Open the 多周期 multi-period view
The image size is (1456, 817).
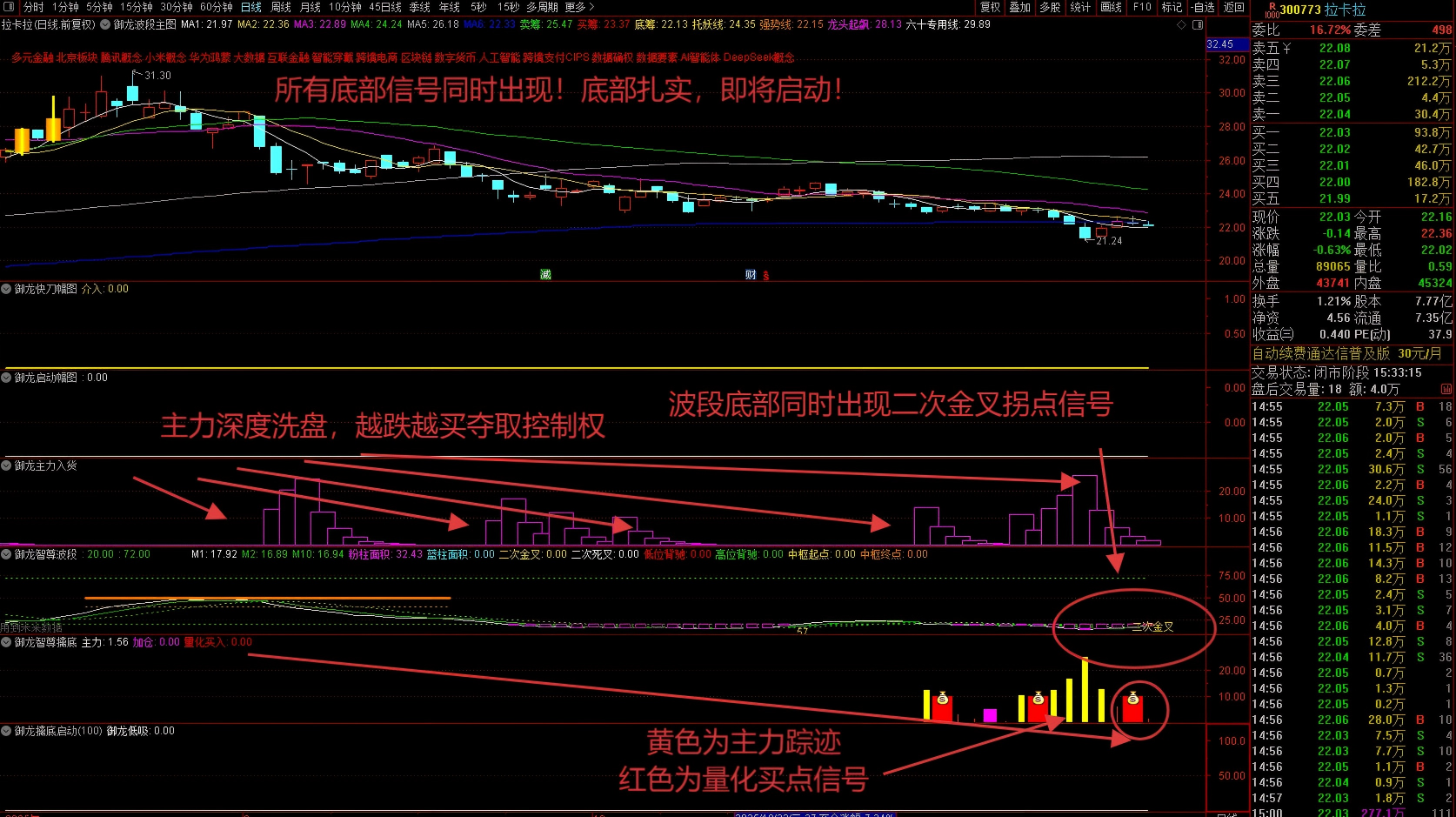[542, 7]
